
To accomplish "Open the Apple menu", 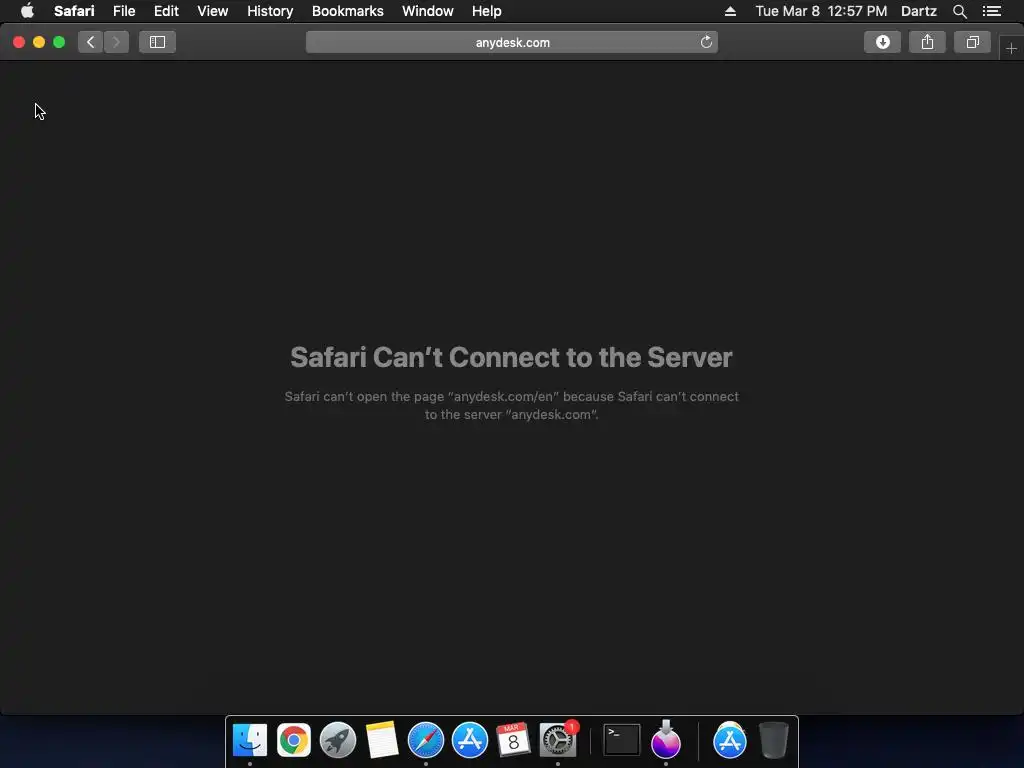I will 27,11.
